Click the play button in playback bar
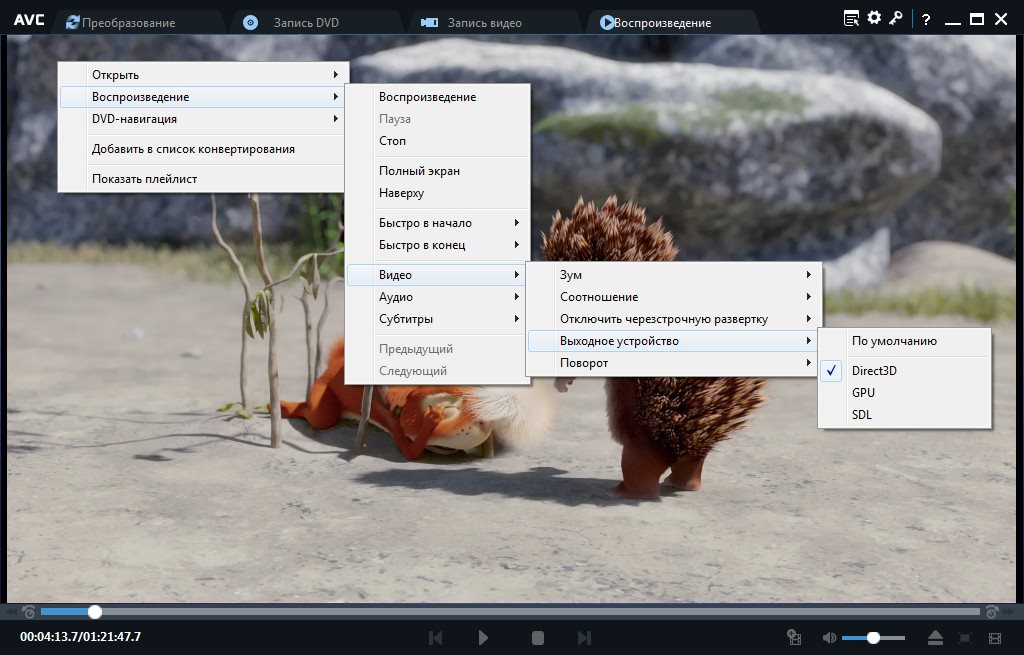This screenshot has height=655, width=1024. [484, 637]
